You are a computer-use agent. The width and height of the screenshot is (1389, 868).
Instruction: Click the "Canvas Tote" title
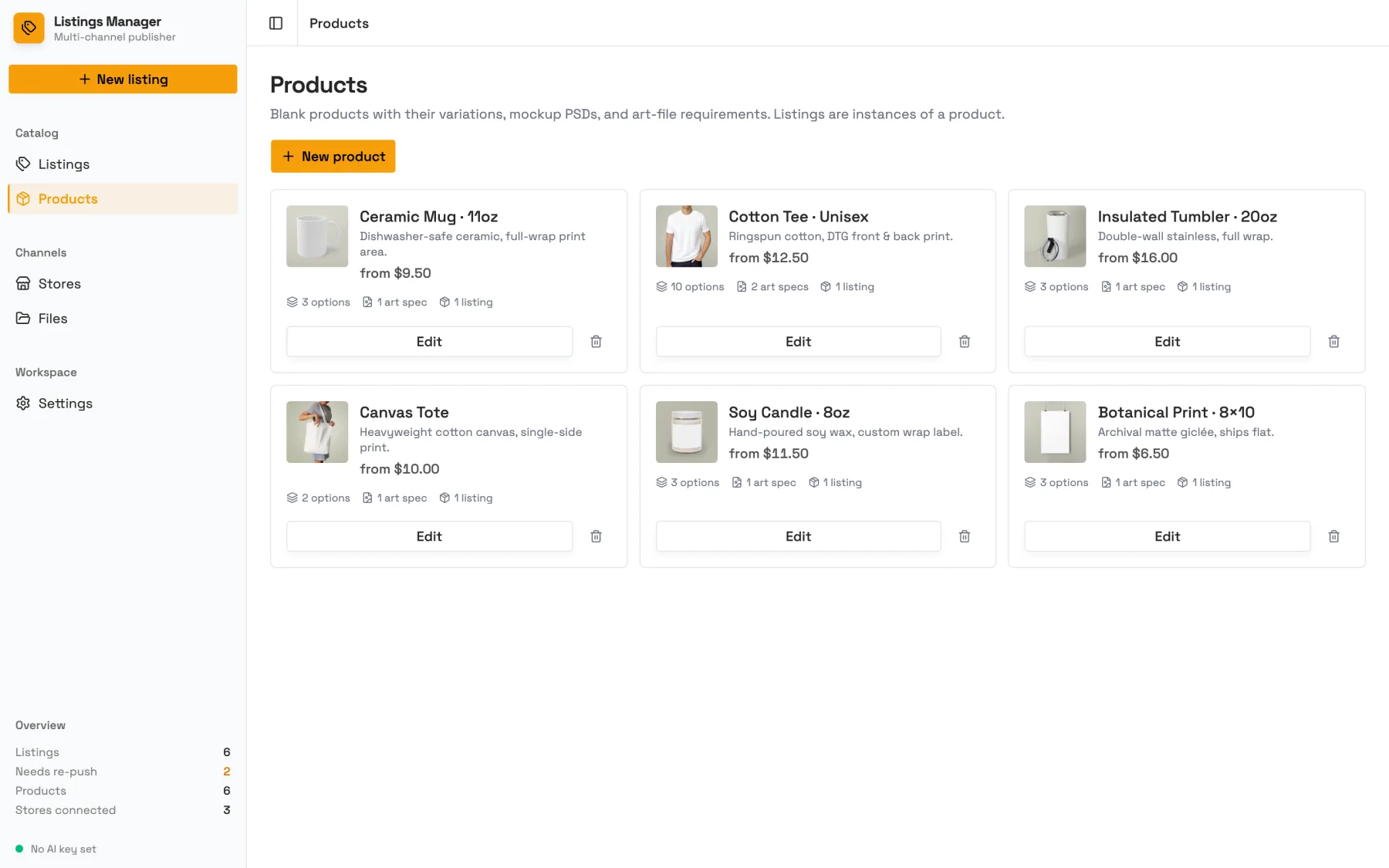coord(404,412)
